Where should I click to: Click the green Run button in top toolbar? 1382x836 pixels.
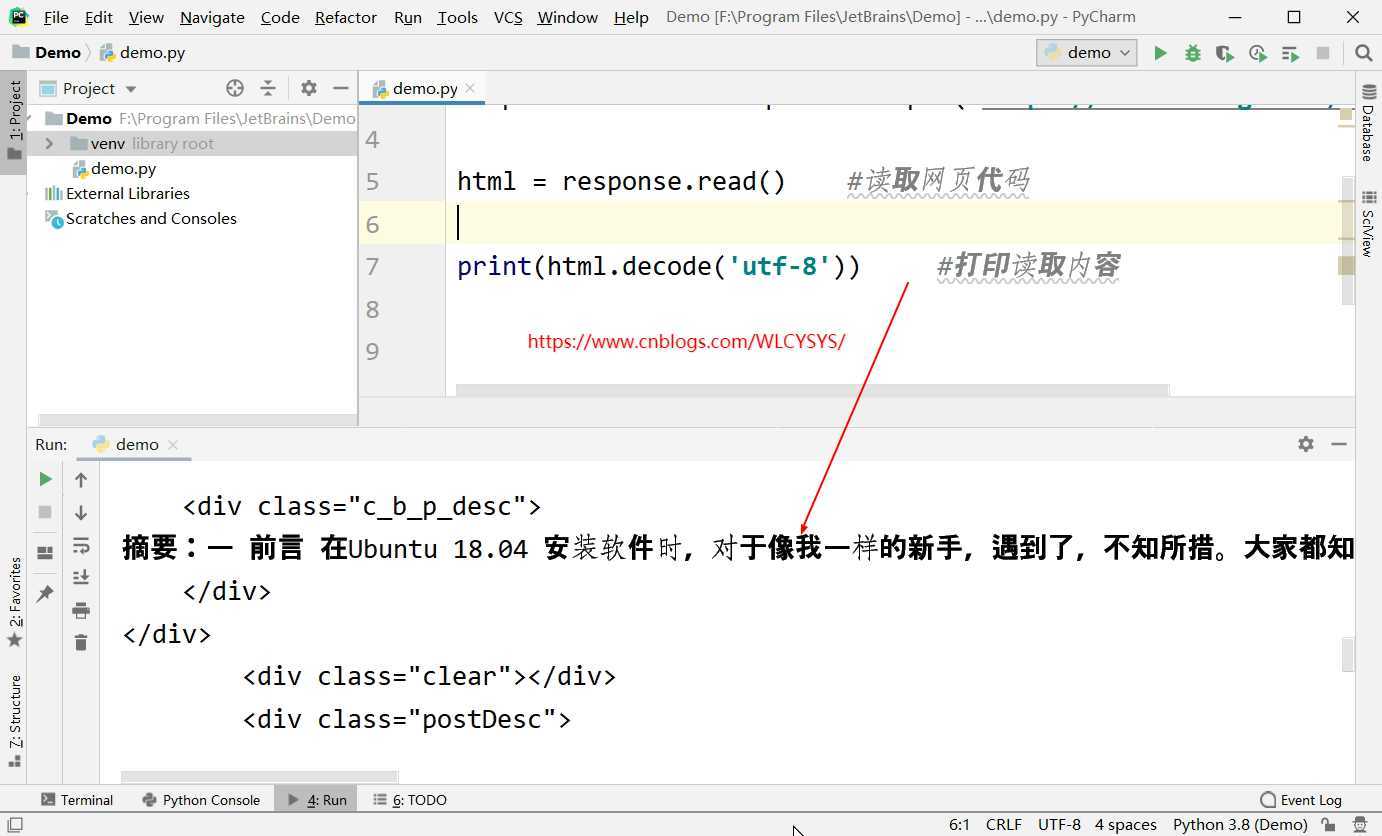coord(1160,53)
